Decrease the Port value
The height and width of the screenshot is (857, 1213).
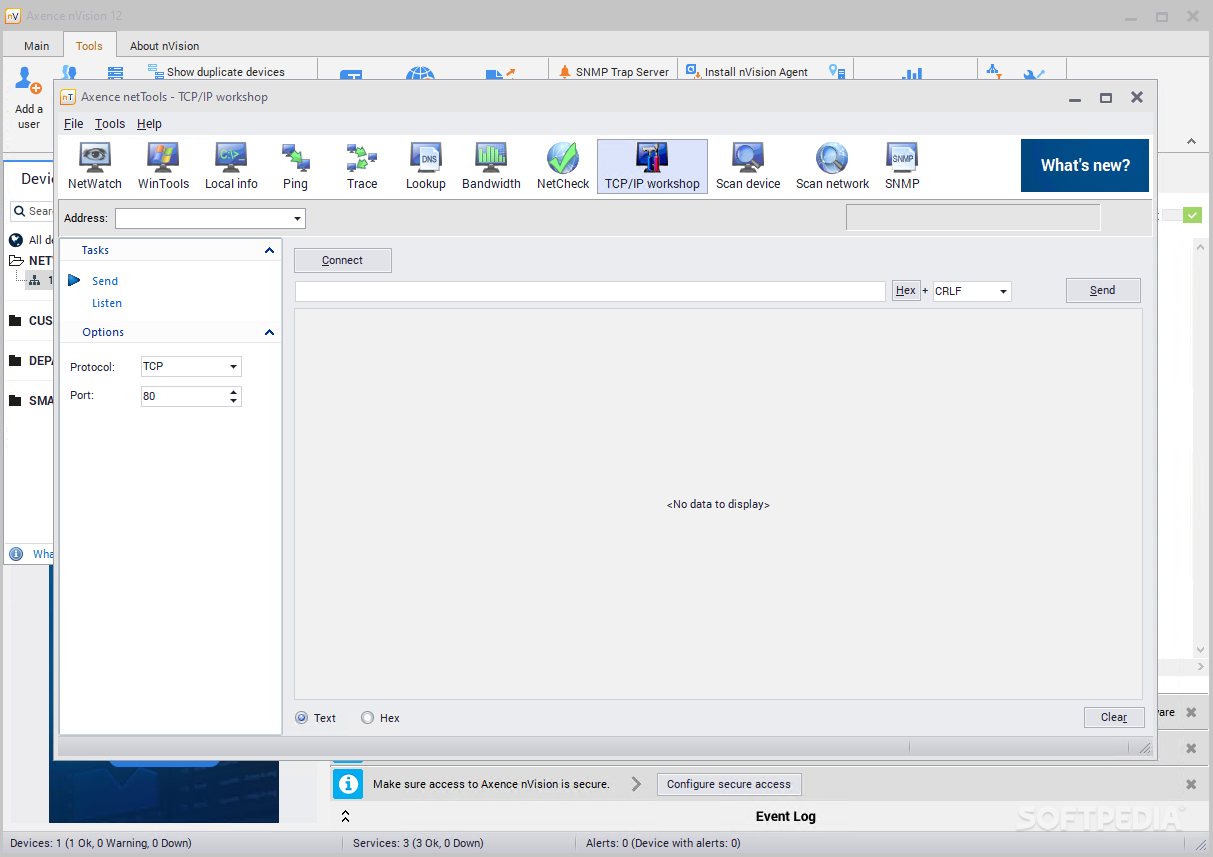234,401
